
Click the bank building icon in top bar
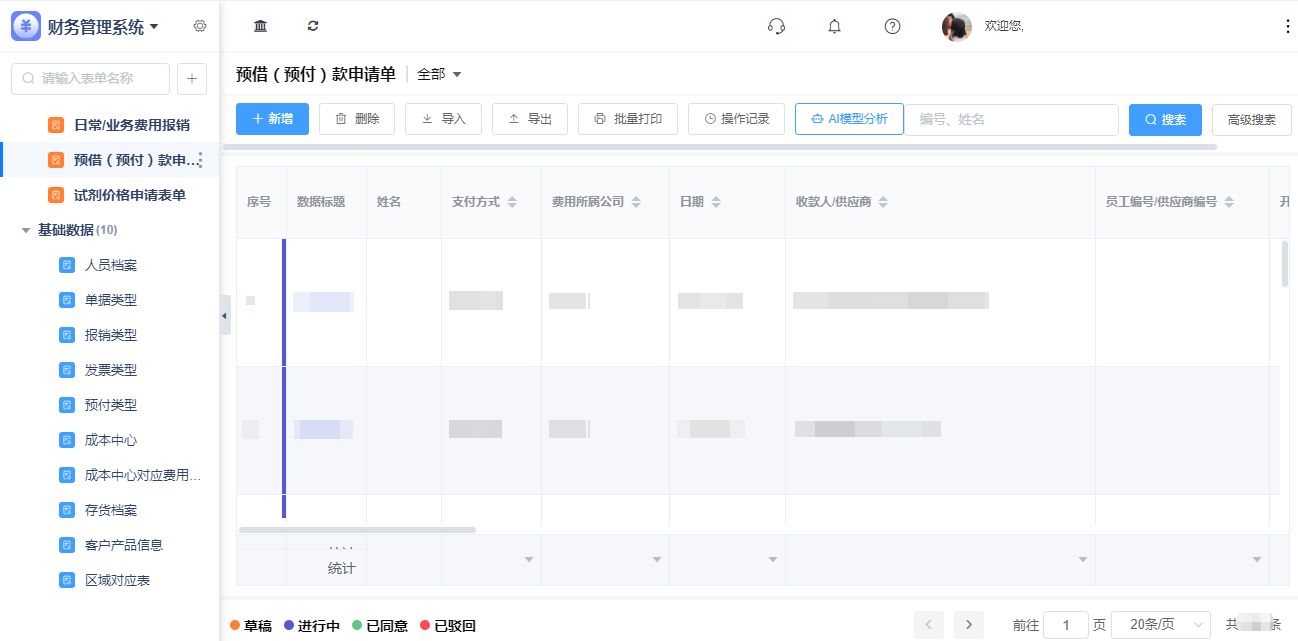260,26
